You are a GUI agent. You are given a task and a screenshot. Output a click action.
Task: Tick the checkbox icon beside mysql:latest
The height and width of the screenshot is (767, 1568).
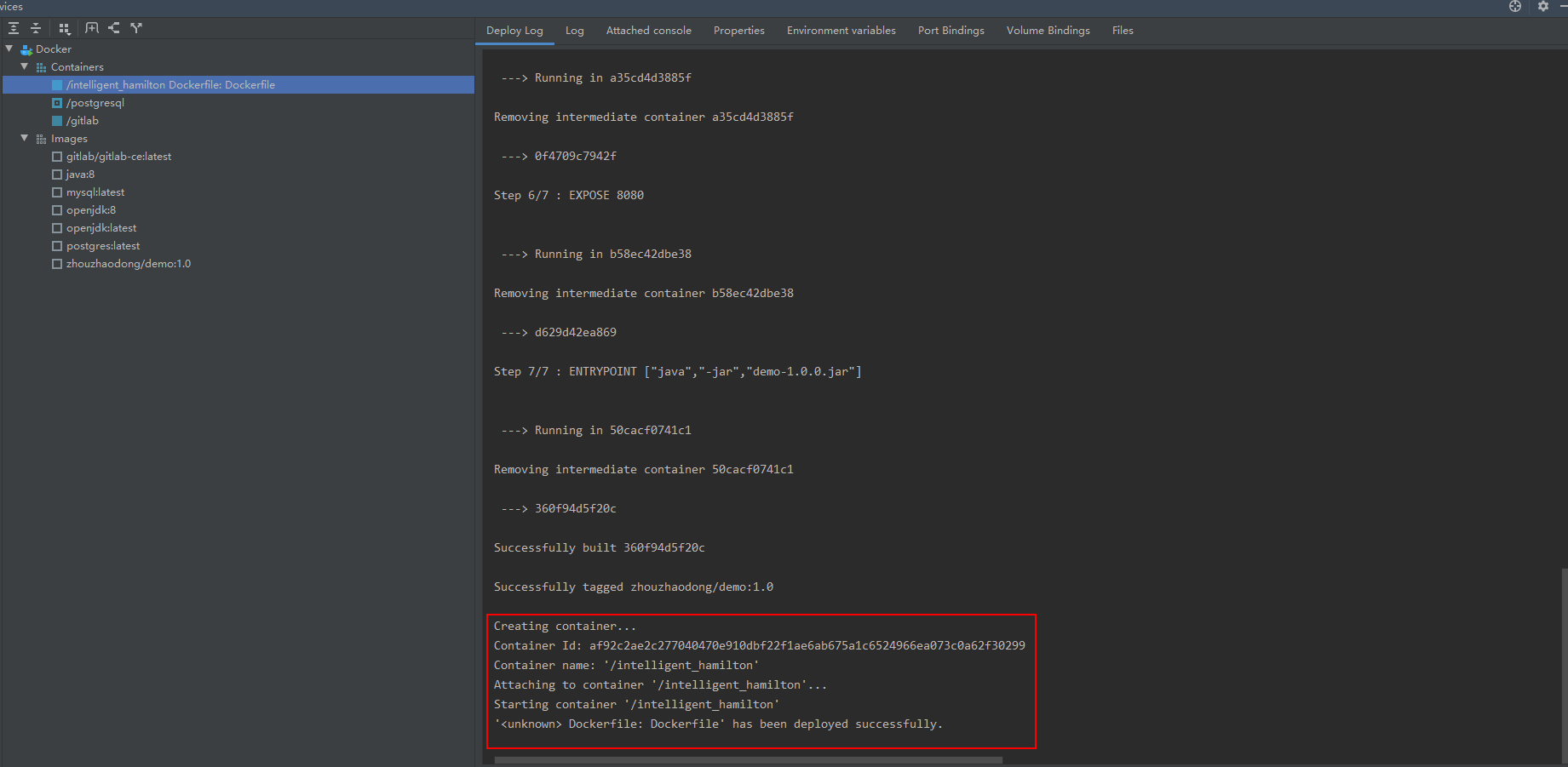coord(57,192)
